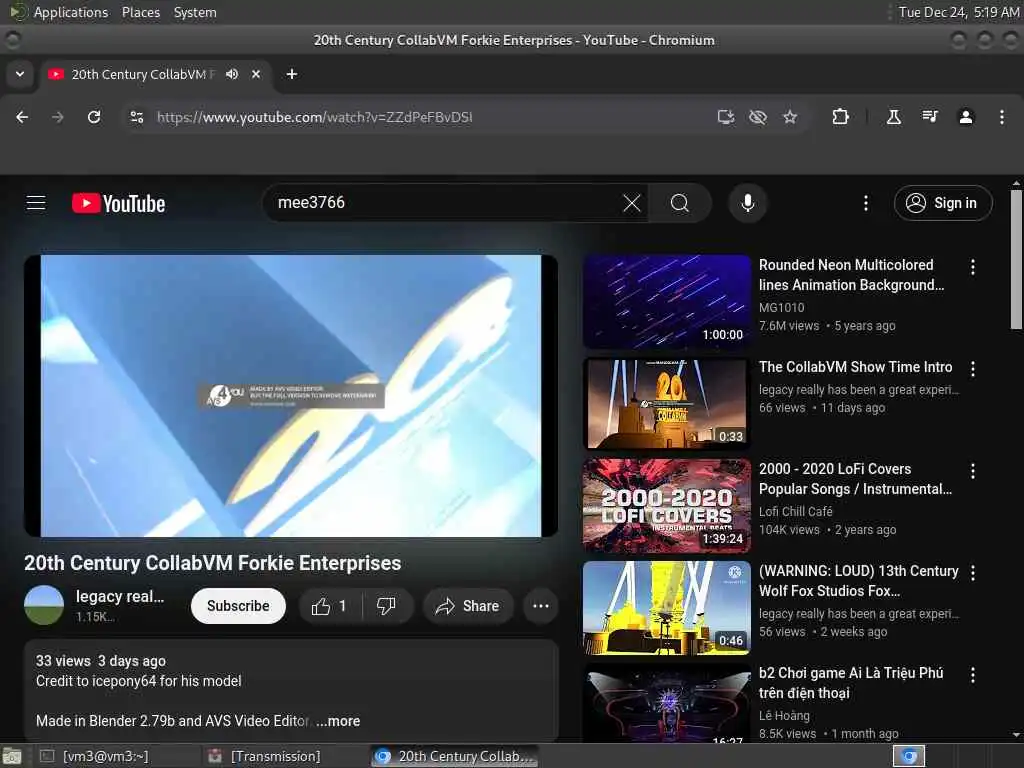The height and width of the screenshot is (768, 1024).
Task: Go to YouTube home via logo
Action: 118,203
